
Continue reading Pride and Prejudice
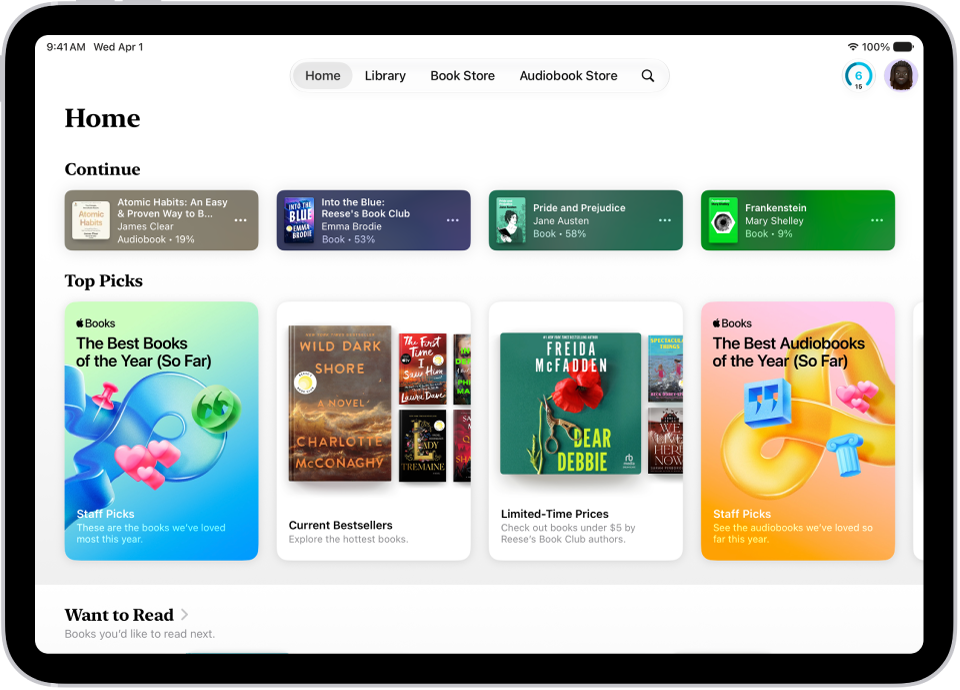click(x=585, y=220)
